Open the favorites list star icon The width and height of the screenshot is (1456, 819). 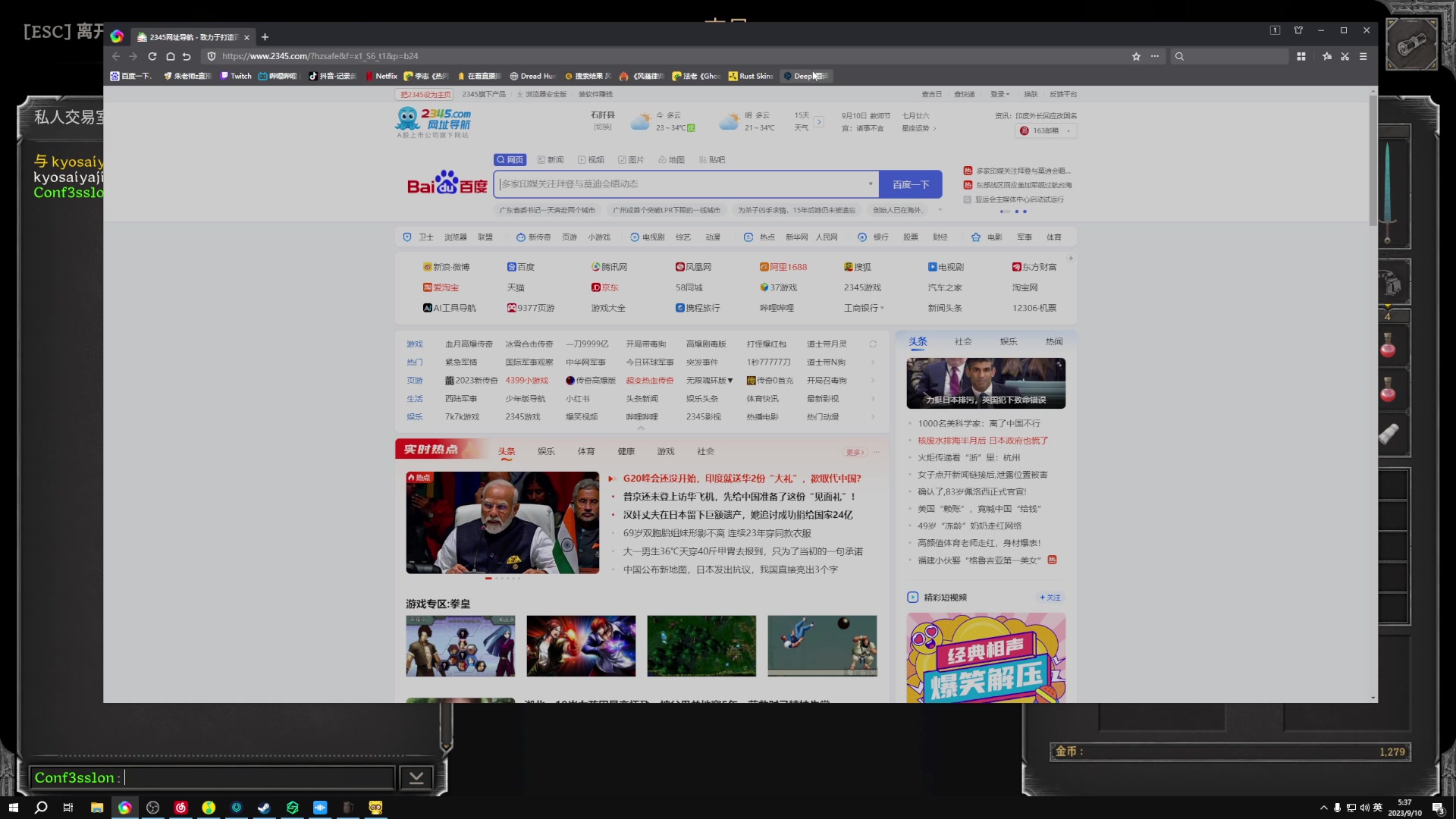[x=1327, y=56]
